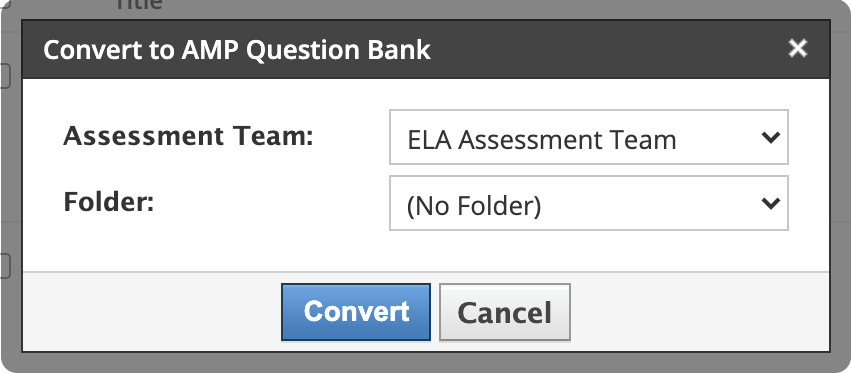Select the "ELA Assessment Team" text in the combo box
The width and height of the screenshot is (851, 373).
click(x=542, y=140)
